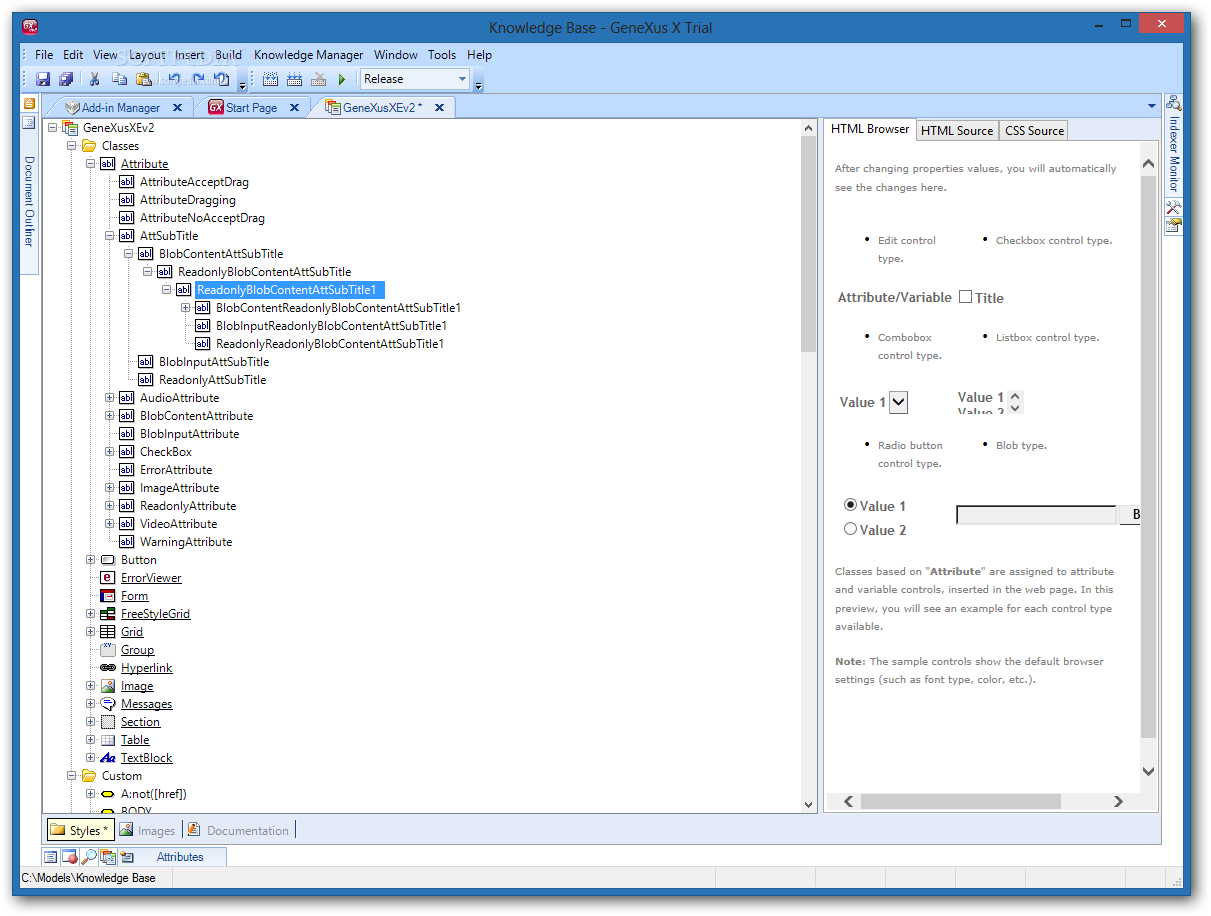1211x916 pixels.
Task: Click the listbox down stepper arrow
Action: pyautogui.click(x=1016, y=407)
